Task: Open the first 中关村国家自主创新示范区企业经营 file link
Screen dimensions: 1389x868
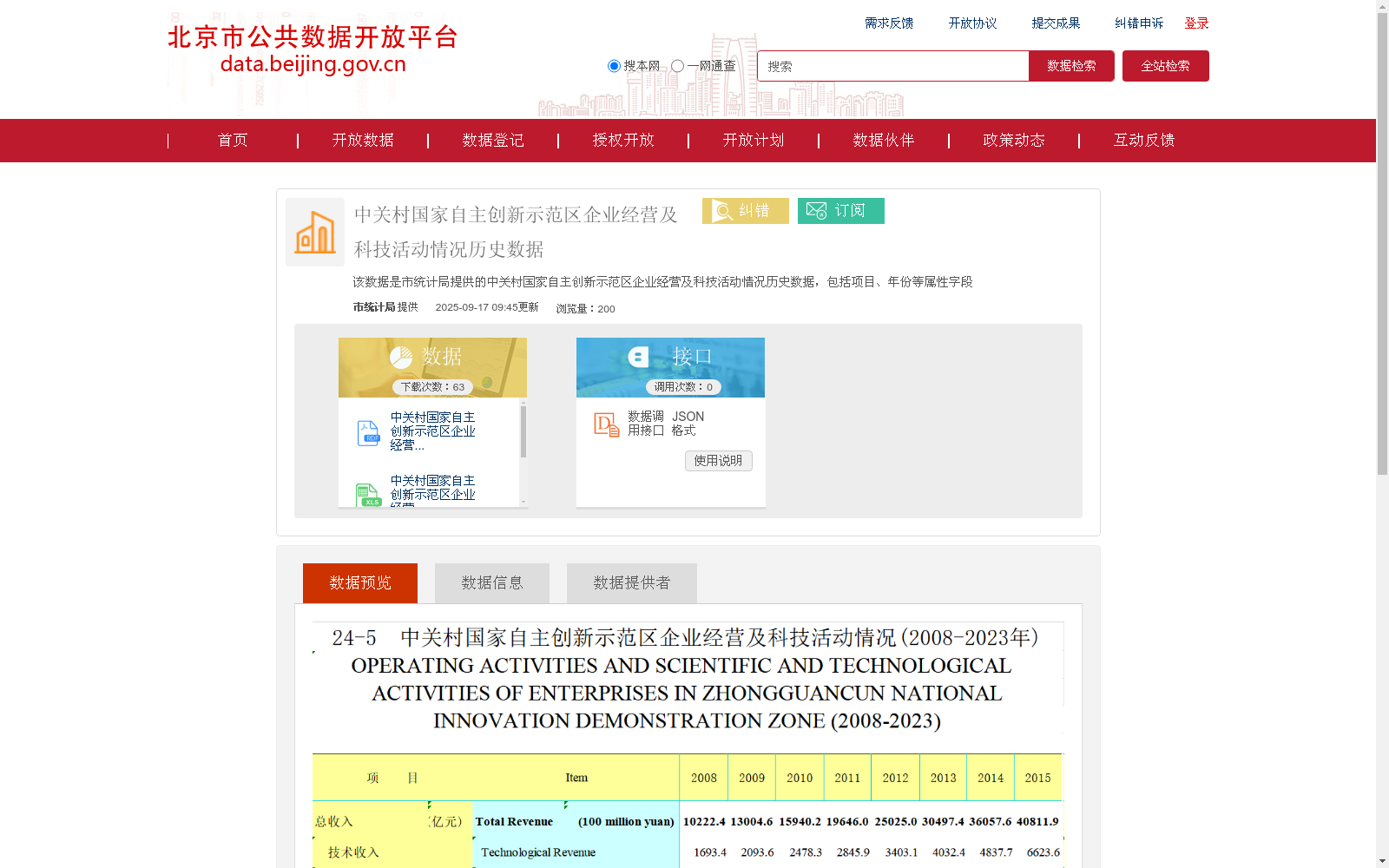Action: coord(432,431)
